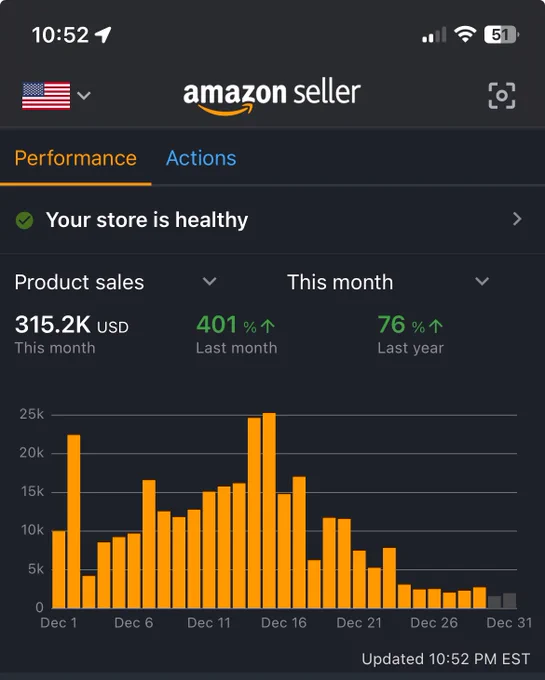Tap the 401% Last month comparison
The height and width of the screenshot is (680, 545).
pos(236,334)
